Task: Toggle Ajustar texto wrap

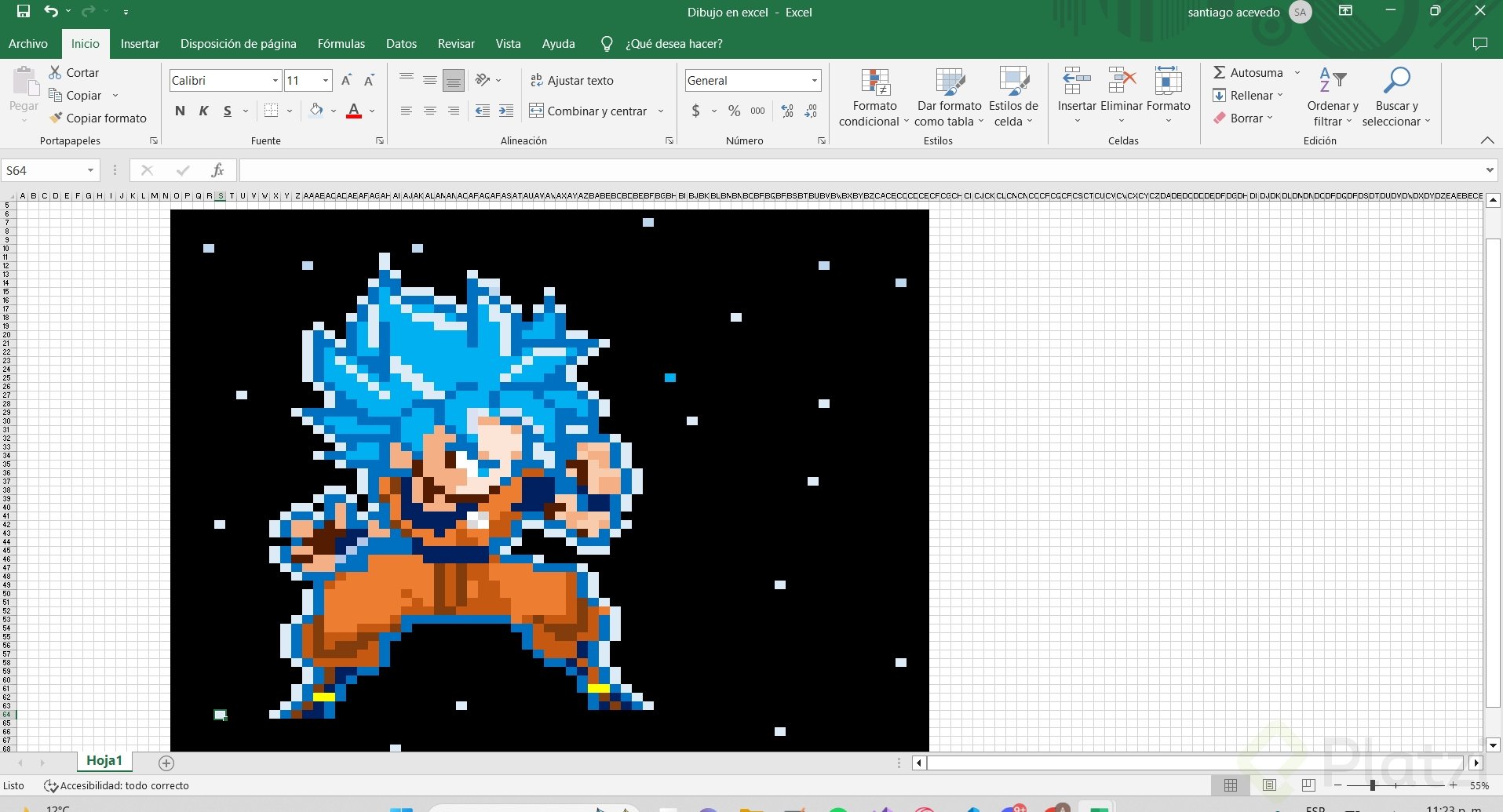Action: tap(572, 80)
